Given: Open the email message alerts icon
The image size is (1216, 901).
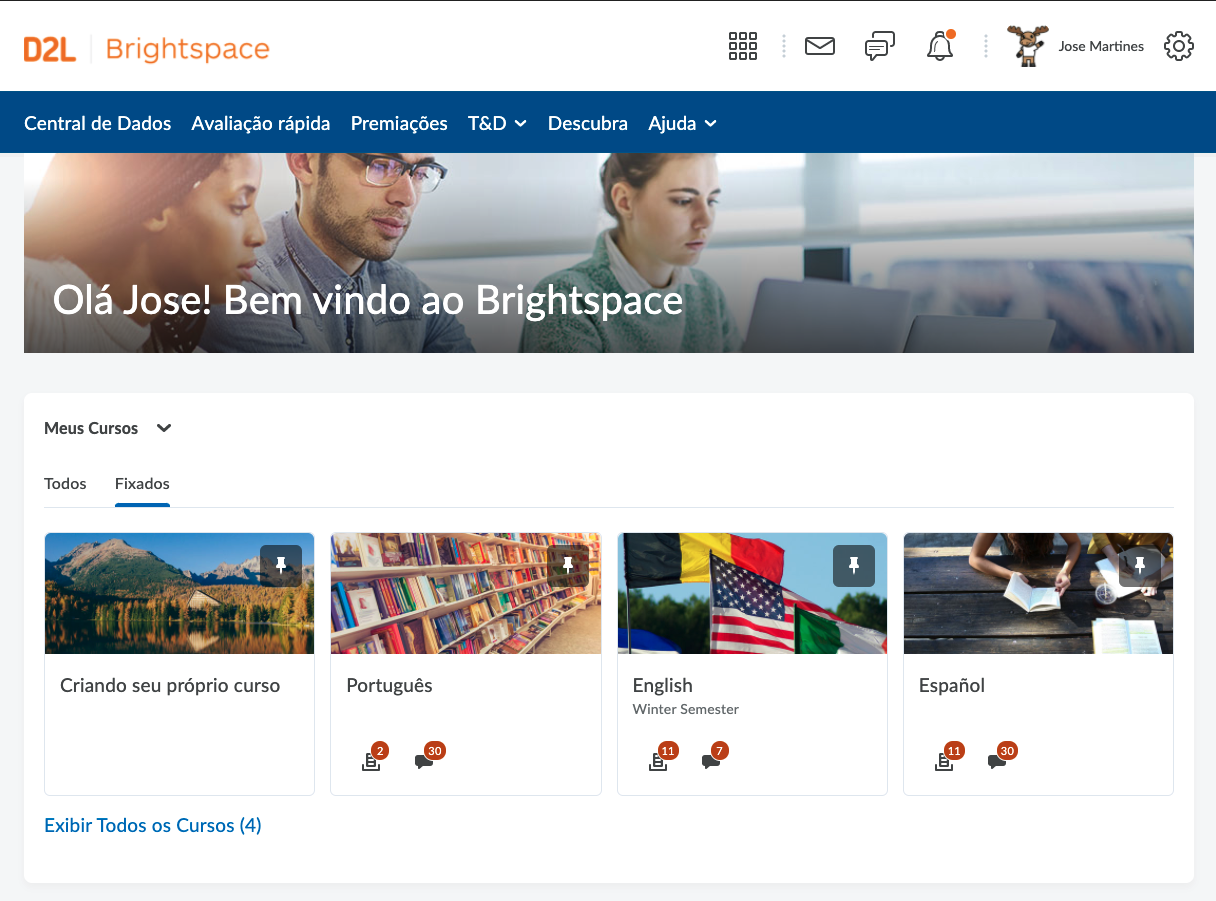Looking at the screenshot, I should tap(820, 46).
